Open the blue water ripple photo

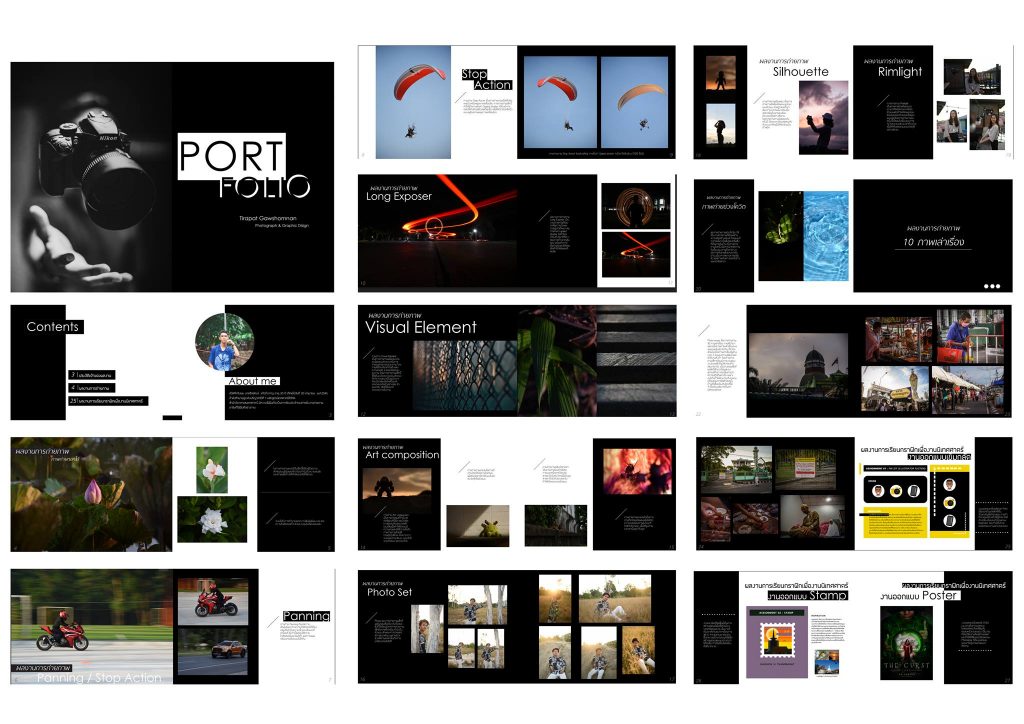click(x=825, y=236)
